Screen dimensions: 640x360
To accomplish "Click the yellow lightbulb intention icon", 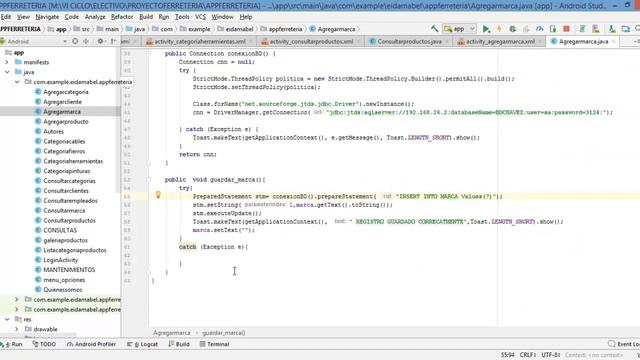I will click(158, 195).
